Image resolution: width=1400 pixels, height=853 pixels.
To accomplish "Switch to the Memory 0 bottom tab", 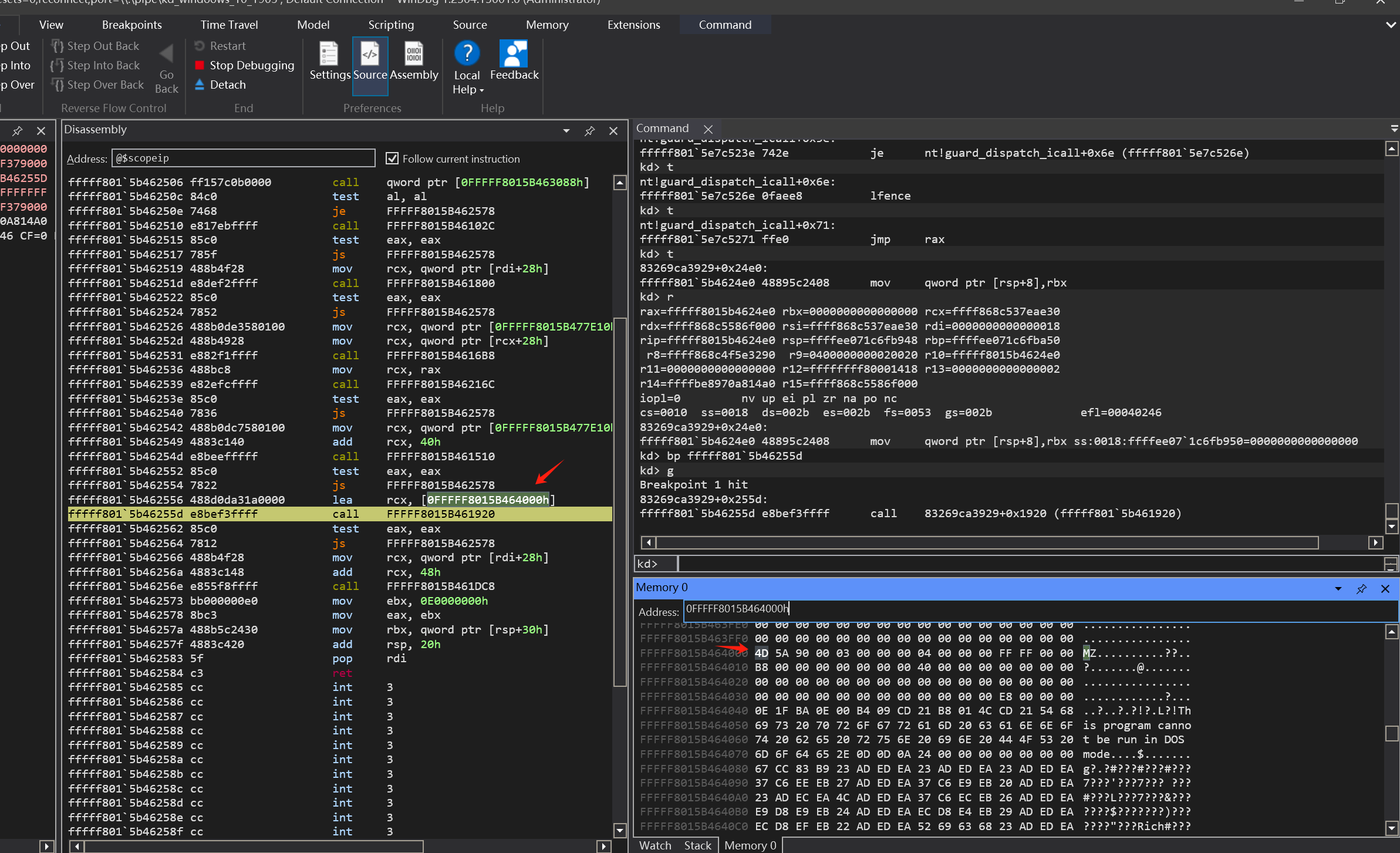I will (750, 845).
